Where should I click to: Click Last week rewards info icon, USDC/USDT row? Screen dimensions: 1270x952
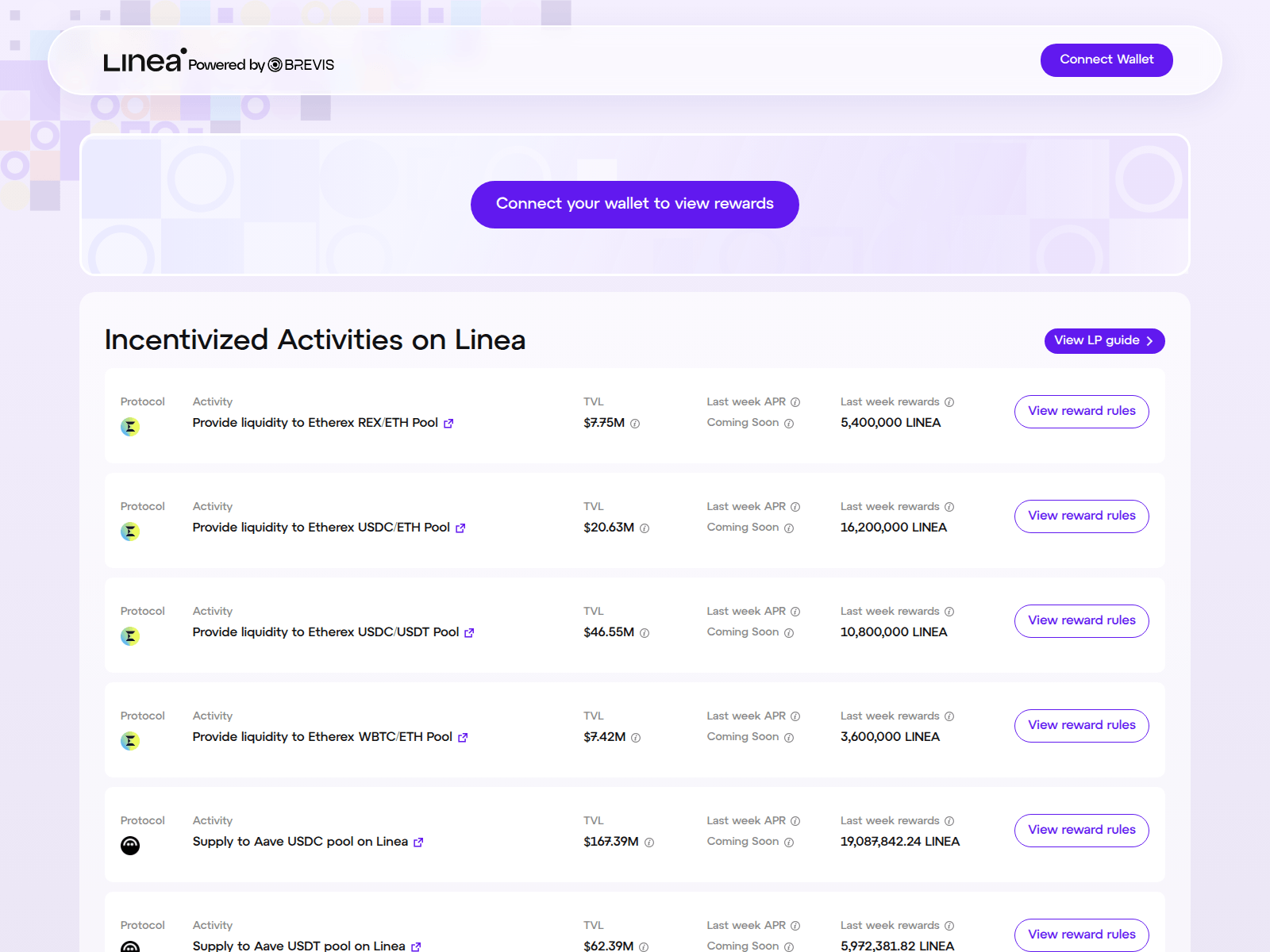tap(949, 612)
